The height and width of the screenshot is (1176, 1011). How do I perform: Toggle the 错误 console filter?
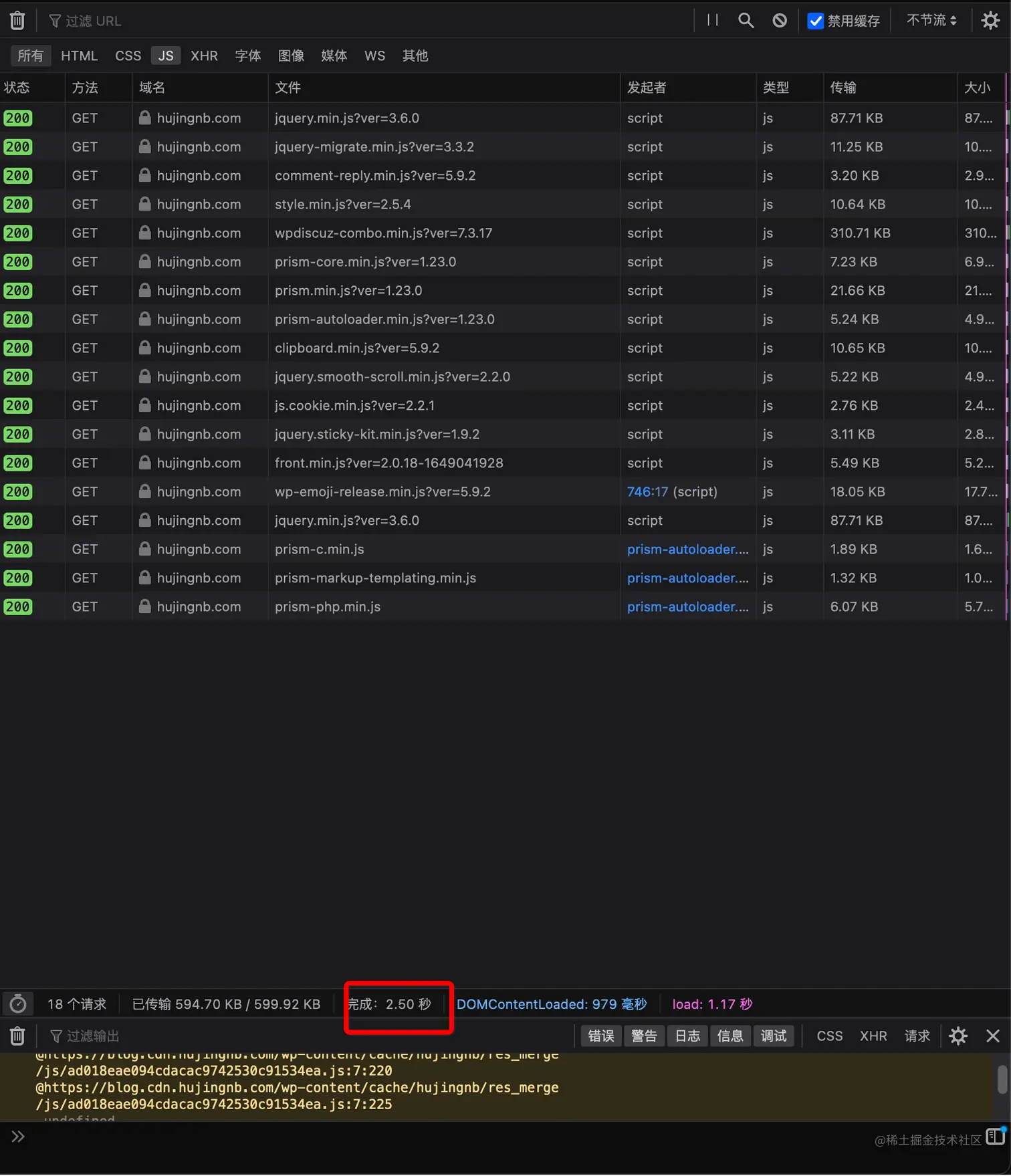[601, 1036]
